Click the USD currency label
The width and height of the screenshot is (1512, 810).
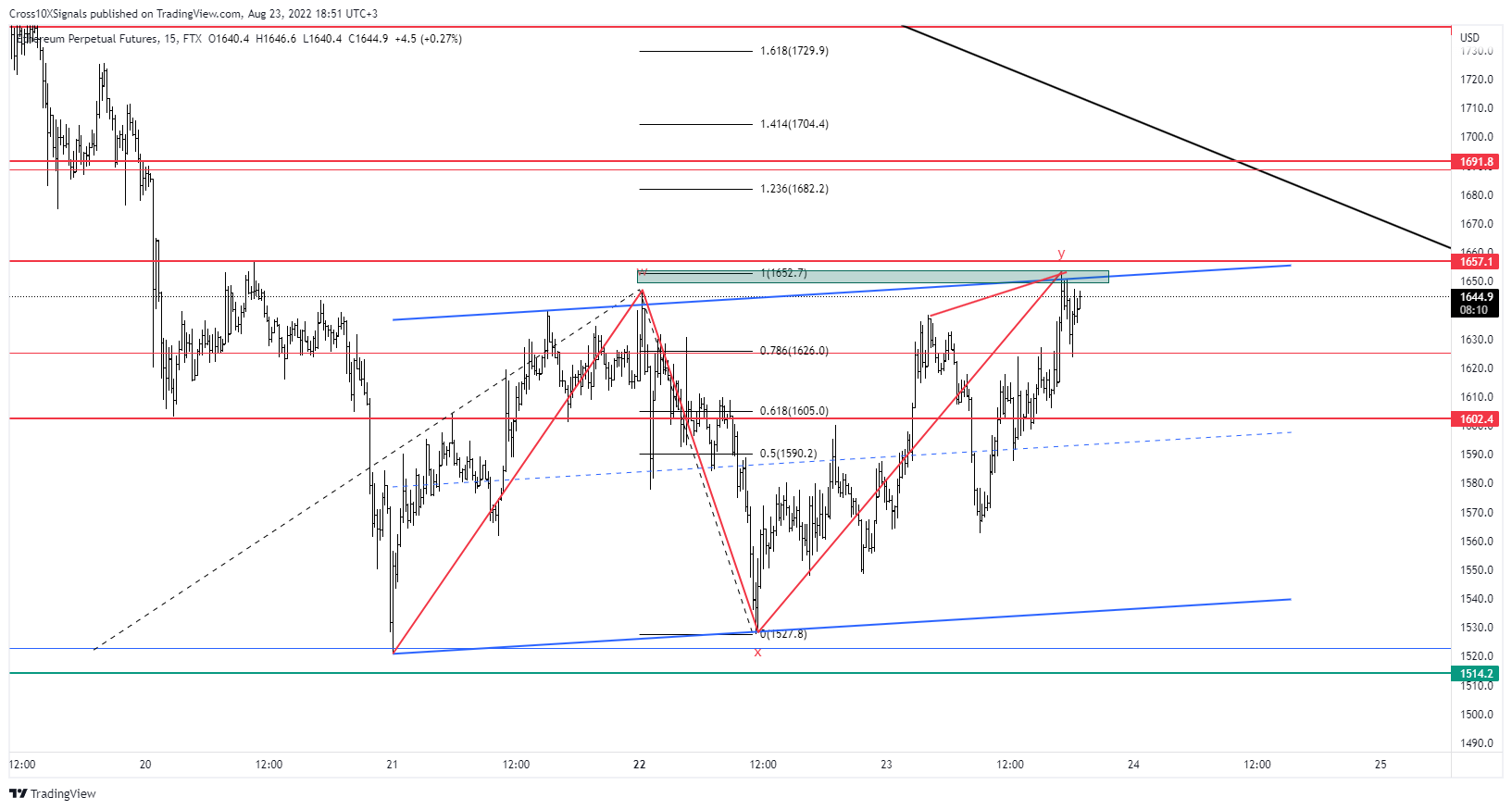(x=1469, y=38)
